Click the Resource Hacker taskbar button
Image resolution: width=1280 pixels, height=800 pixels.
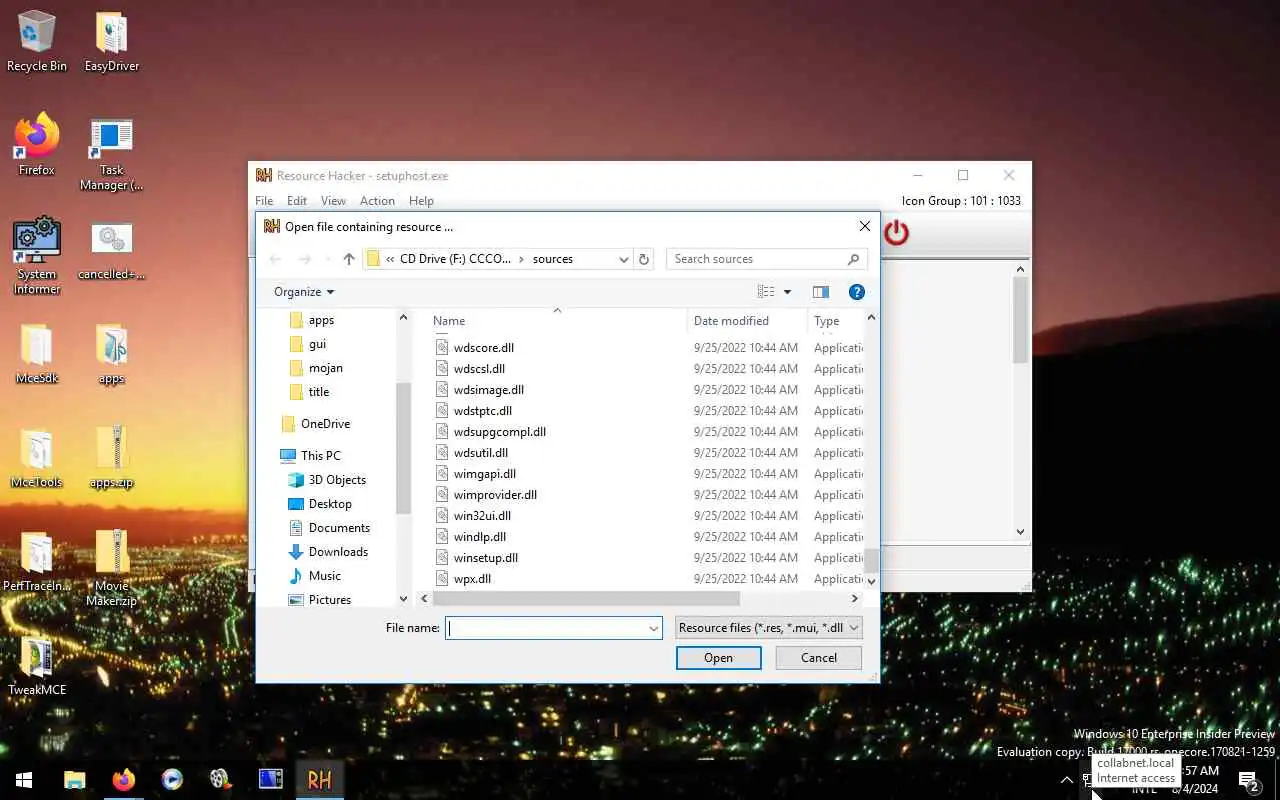[x=320, y=779]
